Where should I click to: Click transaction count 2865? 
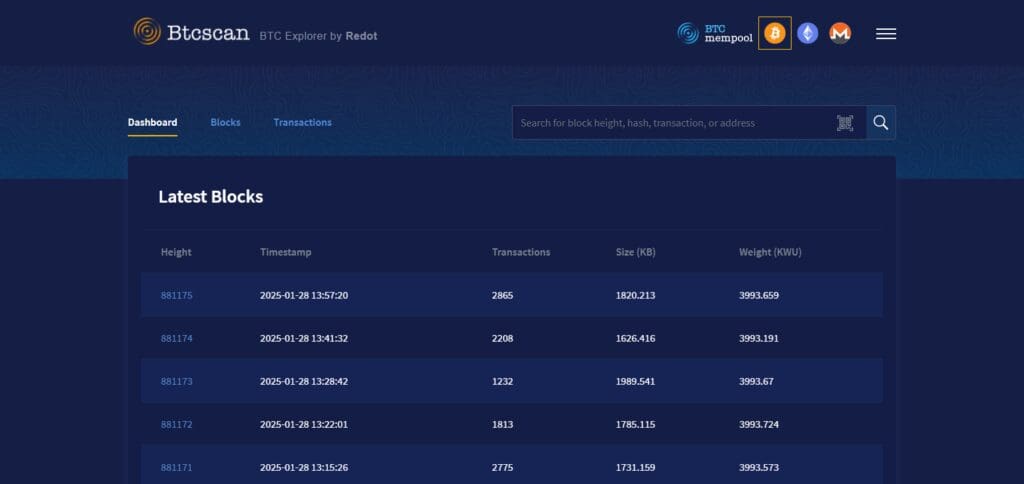(x=502, y=295)
